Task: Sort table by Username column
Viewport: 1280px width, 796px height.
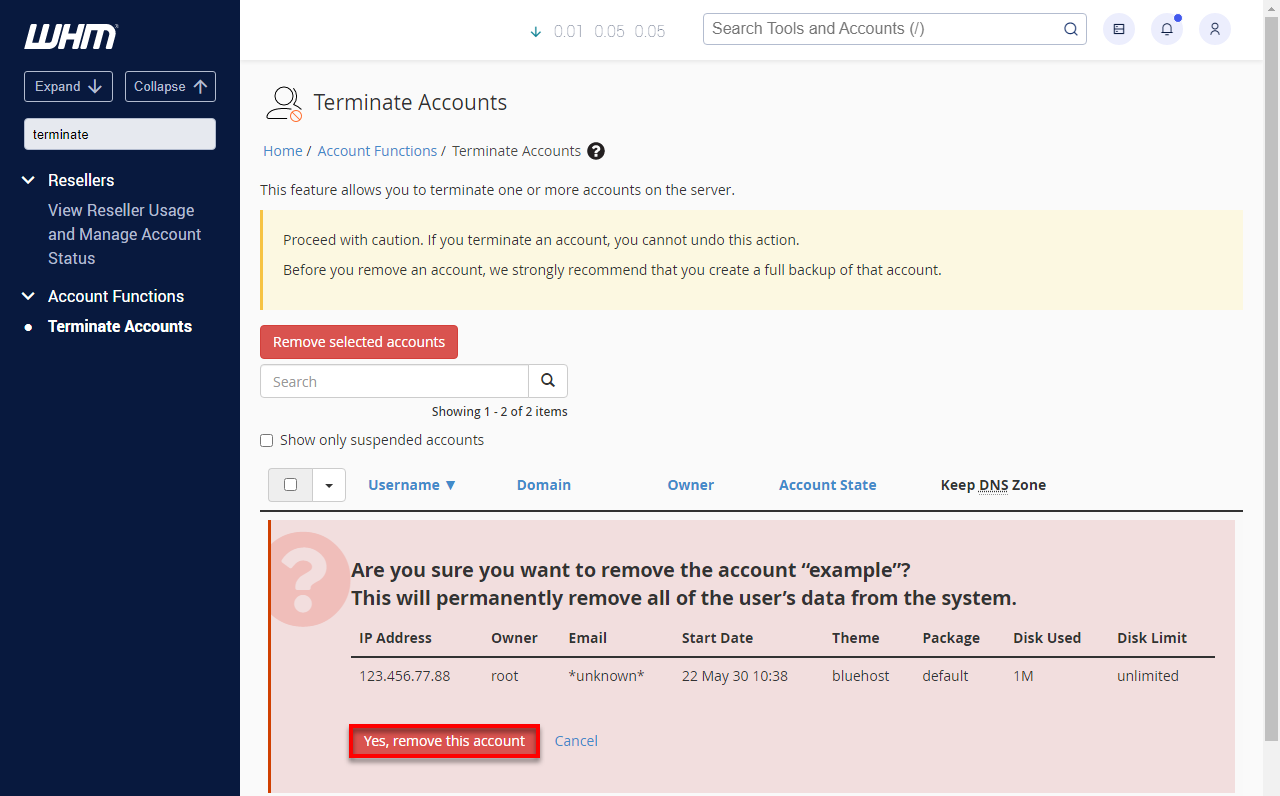Action: [411, 485]
